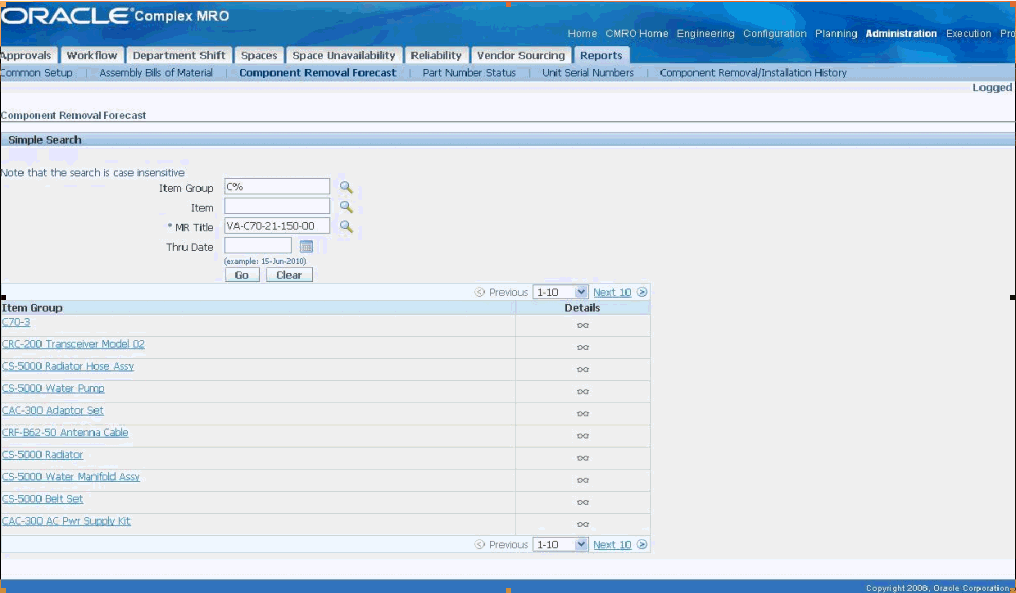Open CS-5000 Water Pump link

point(53,388)
